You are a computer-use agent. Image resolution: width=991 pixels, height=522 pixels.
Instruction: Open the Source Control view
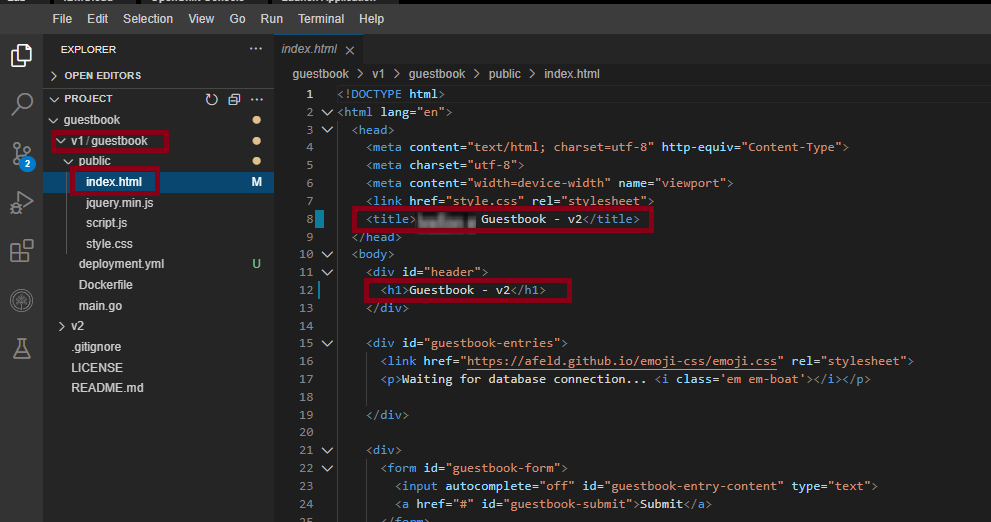point(21,153)
